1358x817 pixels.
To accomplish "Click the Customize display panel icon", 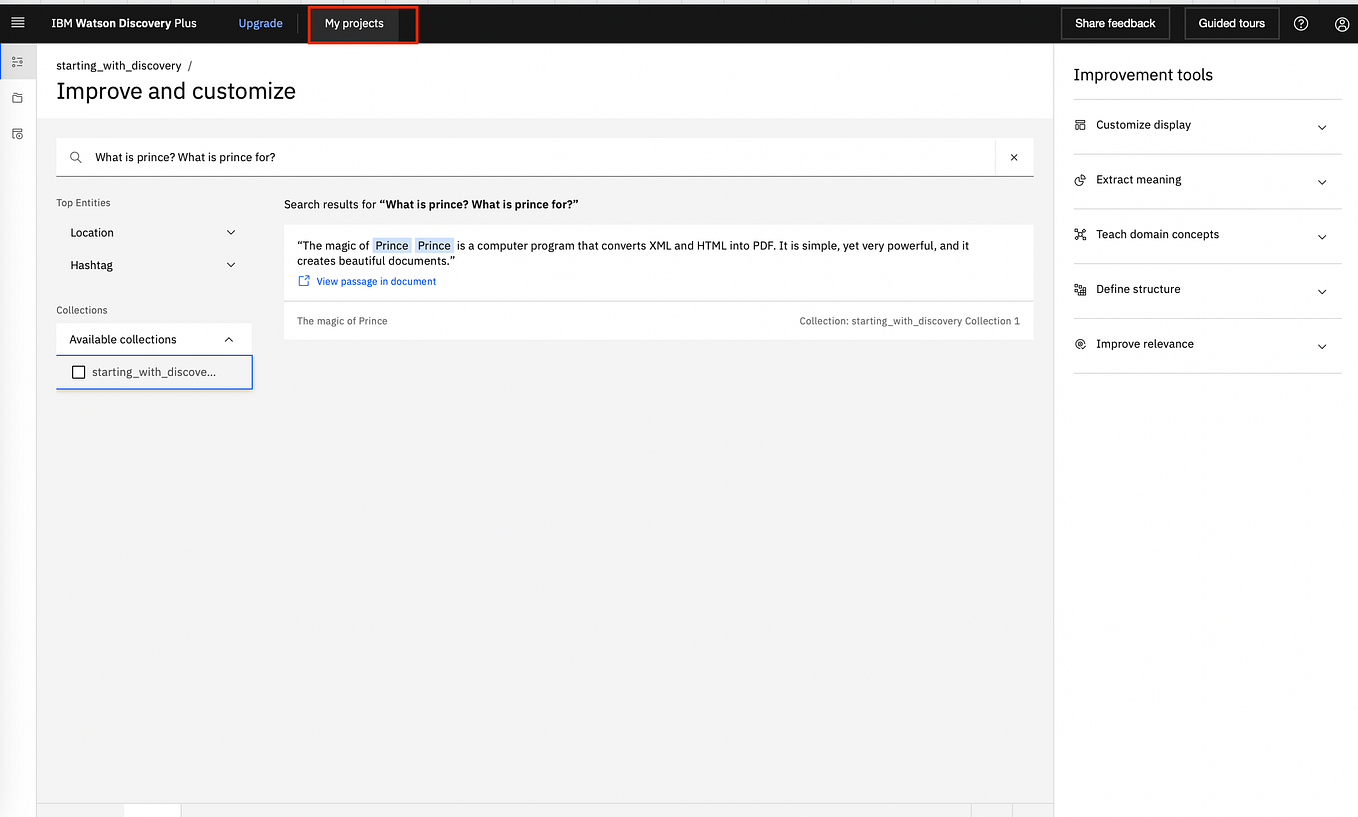I will click(1080, 125).
